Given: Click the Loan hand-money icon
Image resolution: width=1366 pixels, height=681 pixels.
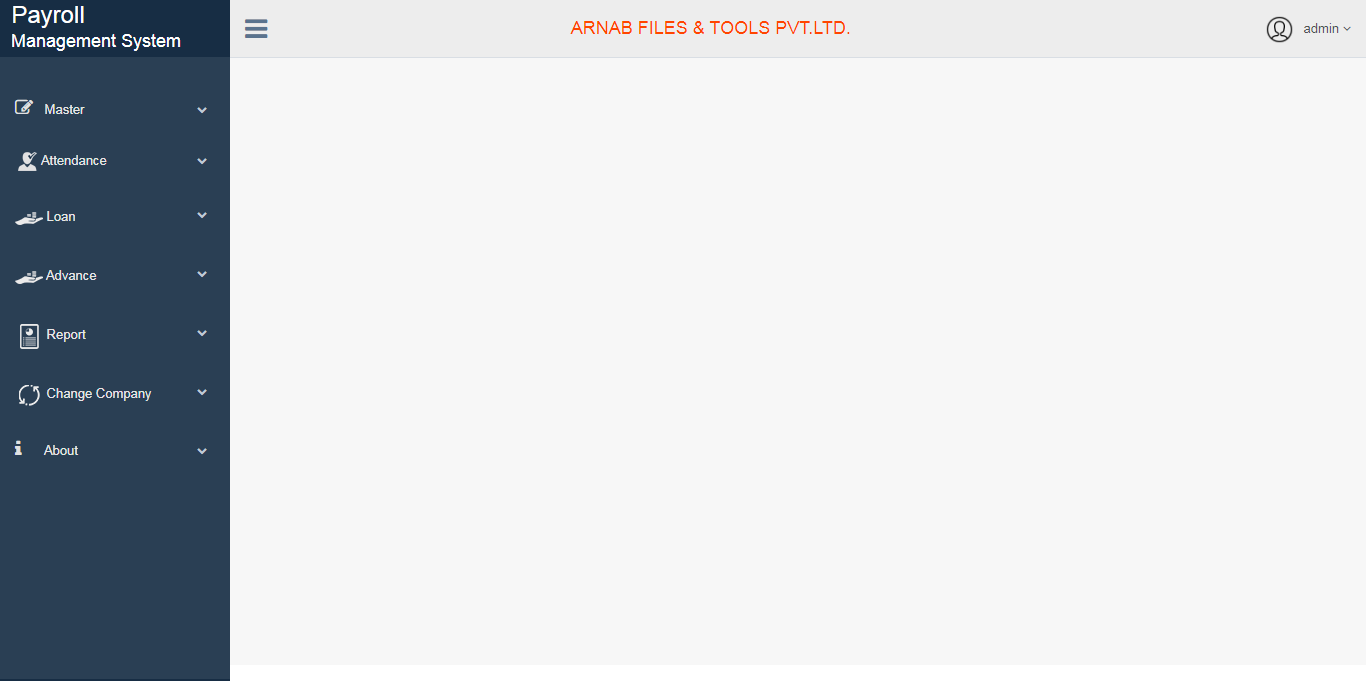Looking at the screenshot, I should 29,217.
